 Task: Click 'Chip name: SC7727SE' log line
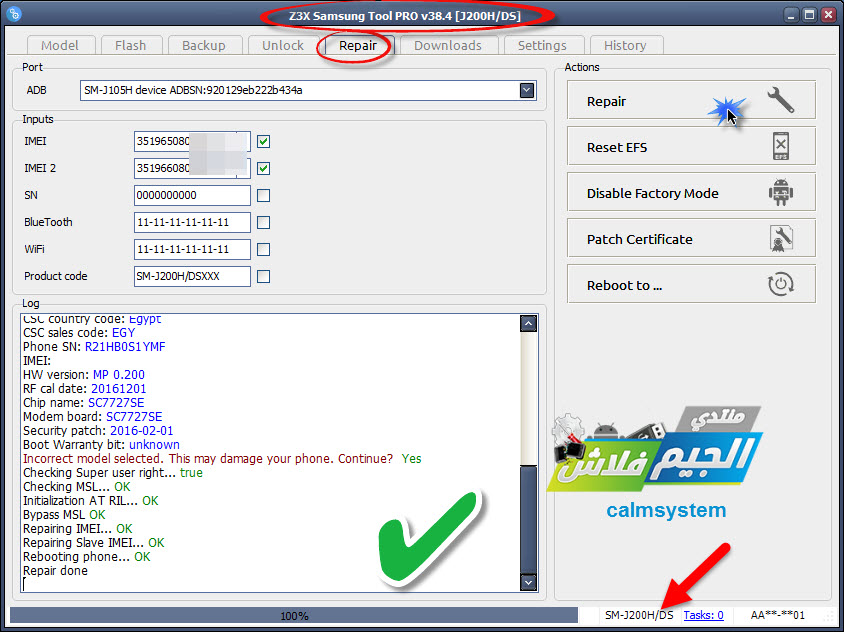83,403
